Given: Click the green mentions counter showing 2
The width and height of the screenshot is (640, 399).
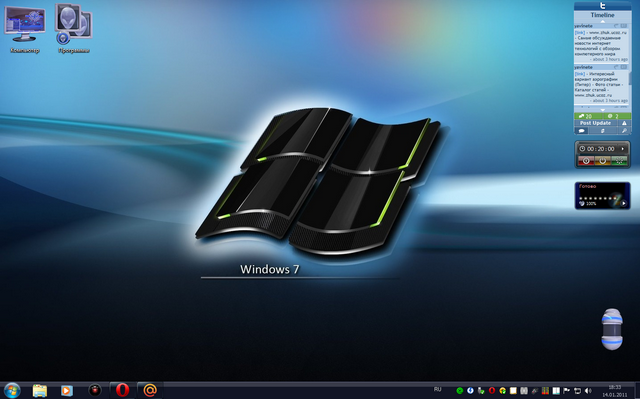Looking at the screenshot, I should 617,116.
